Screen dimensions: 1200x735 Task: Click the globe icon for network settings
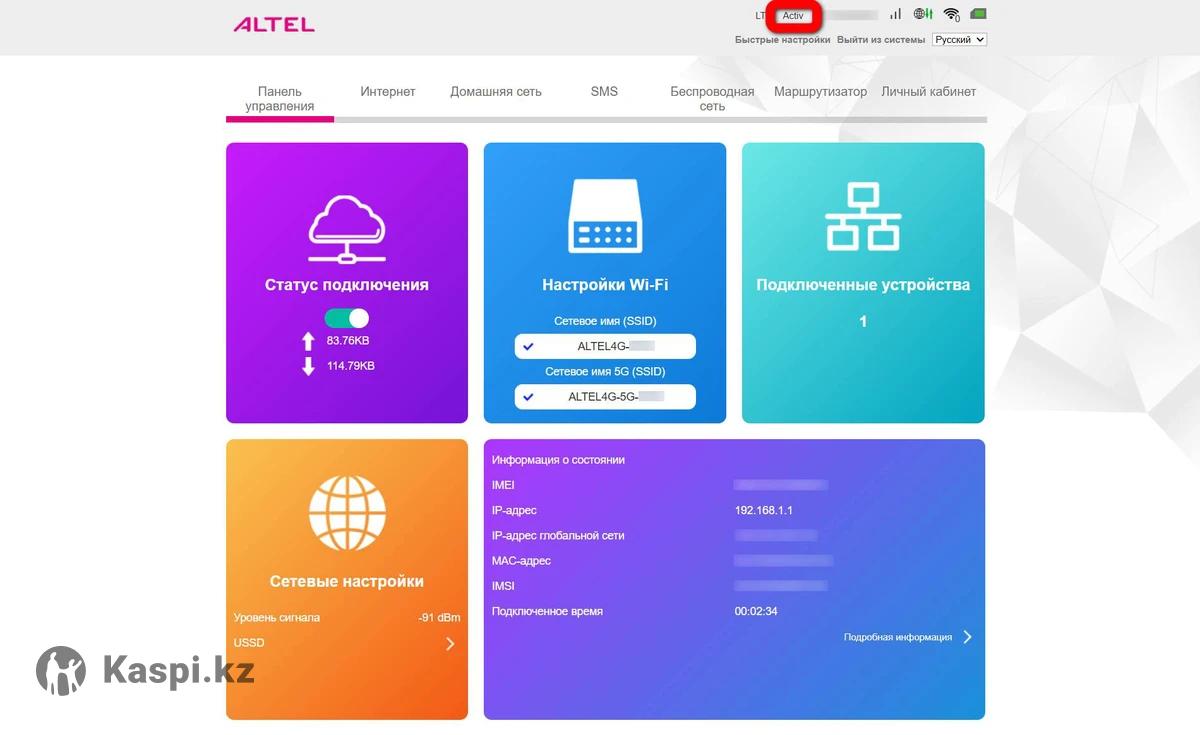tap(346, 512)
